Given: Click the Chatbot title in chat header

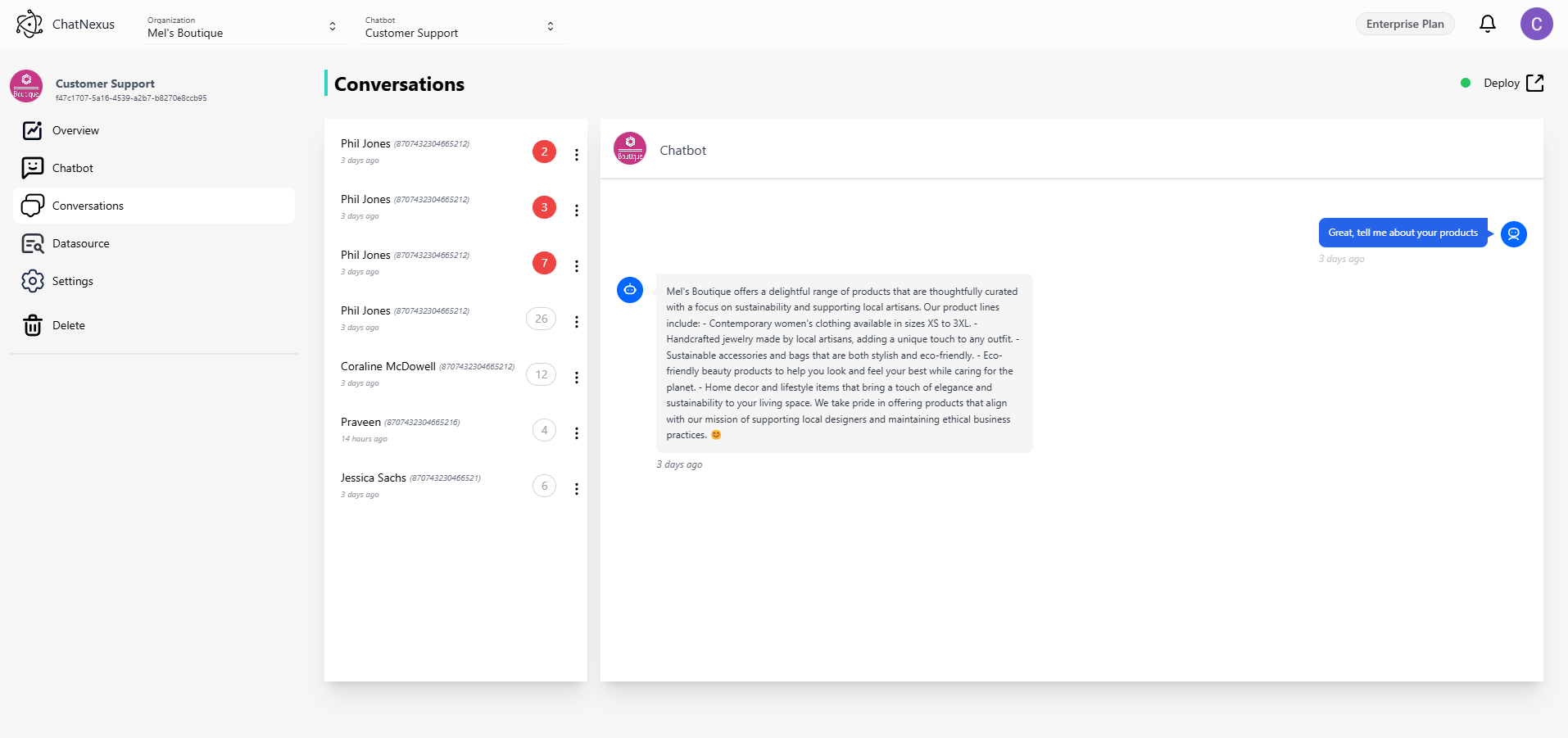Looking at the screenshot, I should [682, 150].
